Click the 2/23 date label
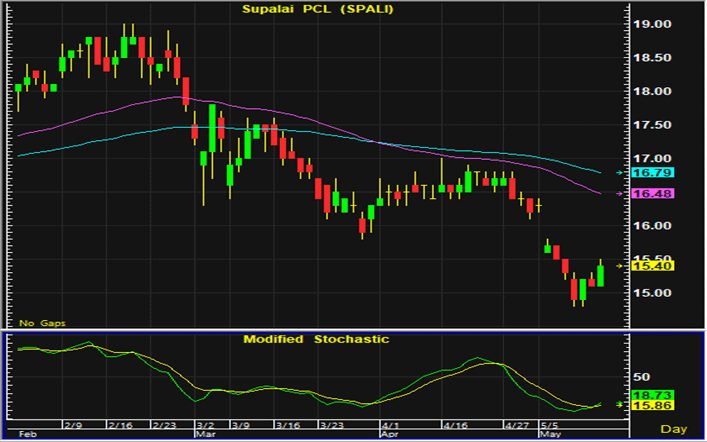This screenshot has height=442, width=707. pyautogui.click(x=164, y=425)
